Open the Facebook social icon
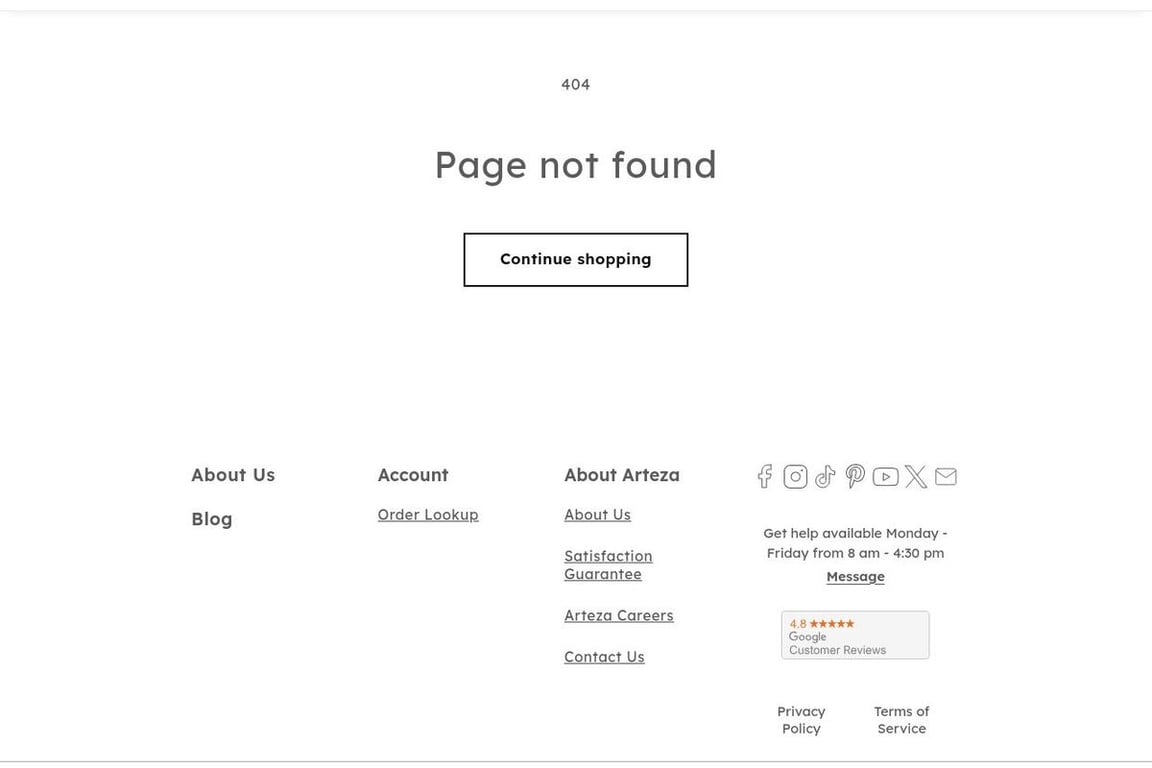This screenshot has width=1152, height=768. pos(765,476)
